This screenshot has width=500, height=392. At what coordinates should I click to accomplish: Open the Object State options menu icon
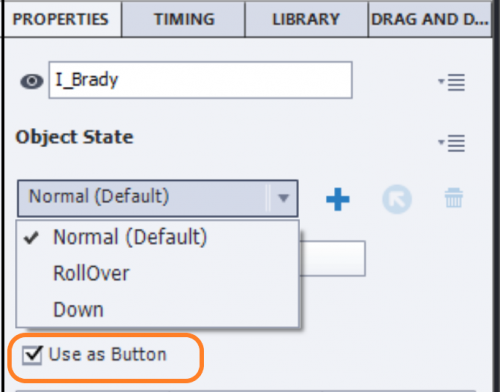pyautogui.click(x=452, y=143)
